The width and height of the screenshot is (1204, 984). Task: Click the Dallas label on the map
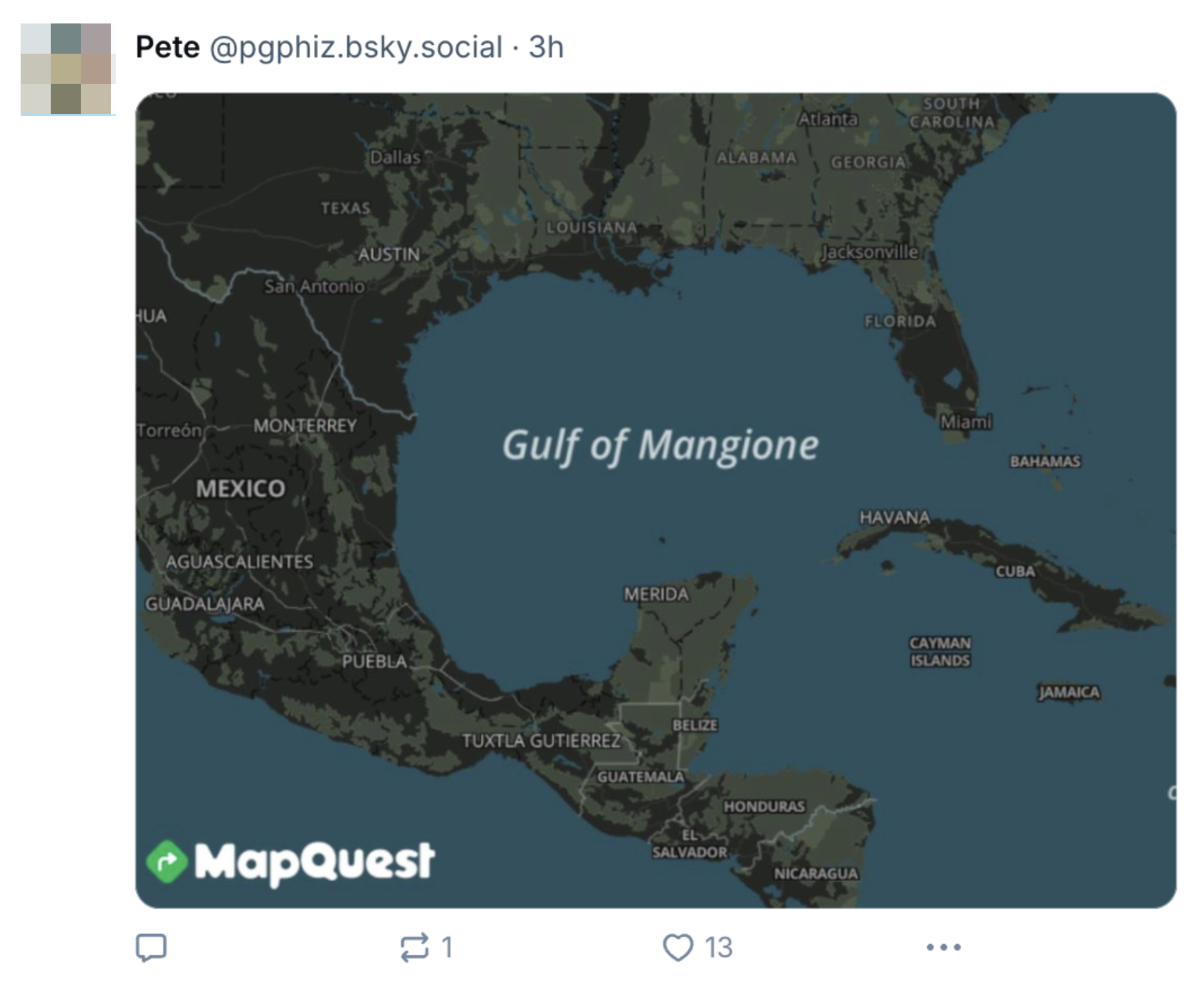395,158
